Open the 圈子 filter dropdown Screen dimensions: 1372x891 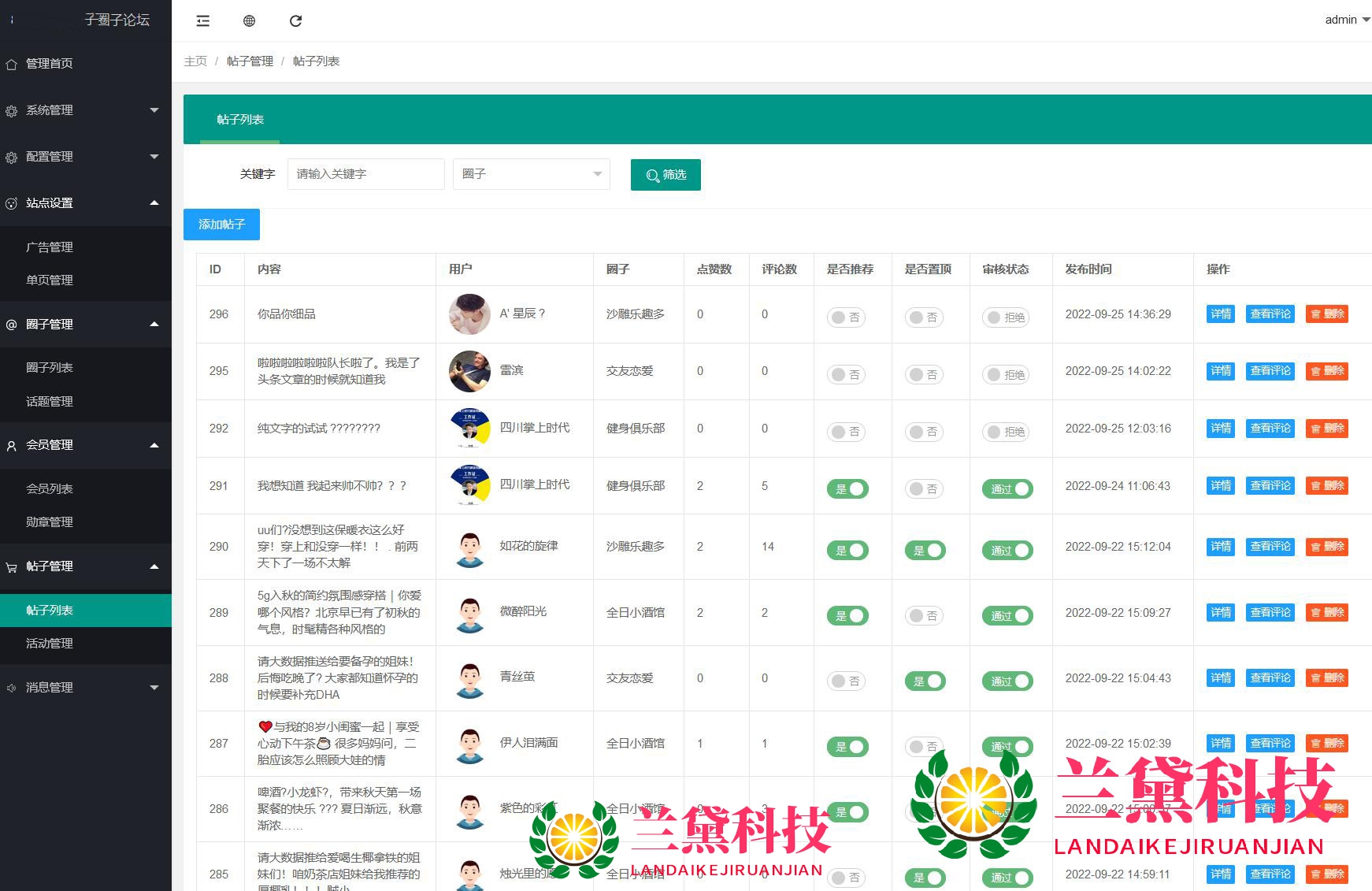point(531,174)
